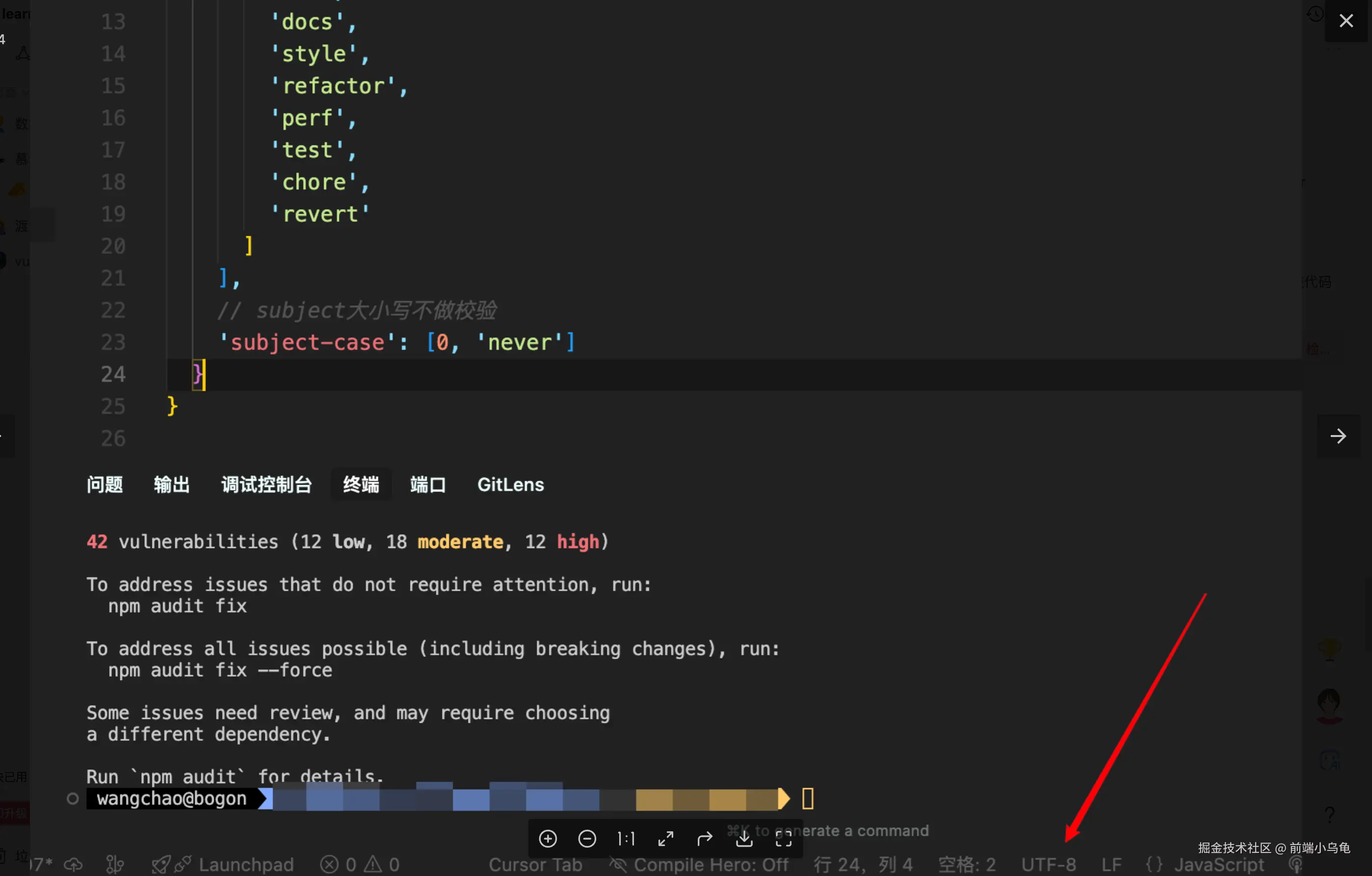
Task: Click the terminal prompt cursor after wangchao@bogon
Action: [807, 798]
